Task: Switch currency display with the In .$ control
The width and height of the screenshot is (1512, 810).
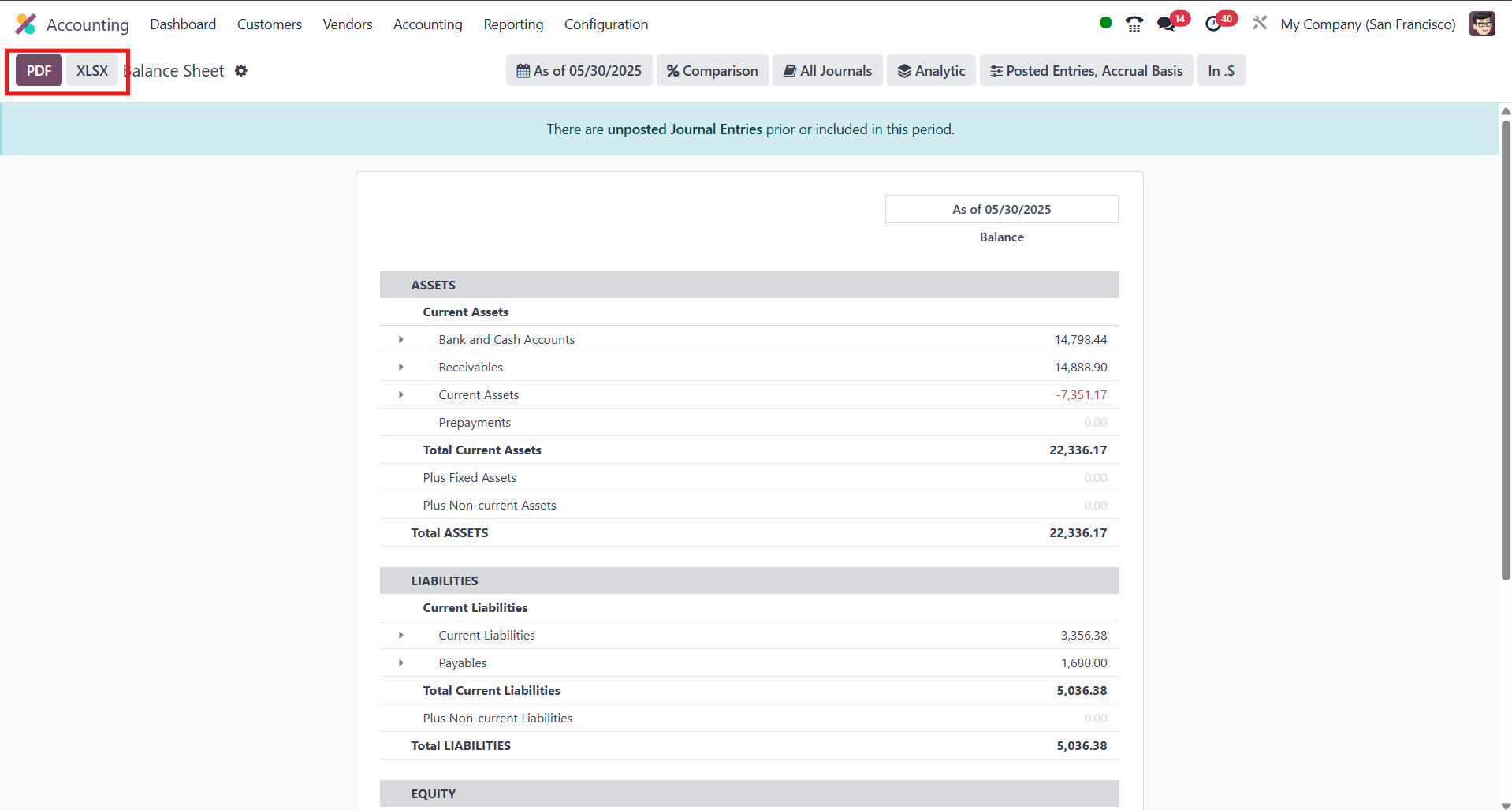Action: (x=1220, y=70)
